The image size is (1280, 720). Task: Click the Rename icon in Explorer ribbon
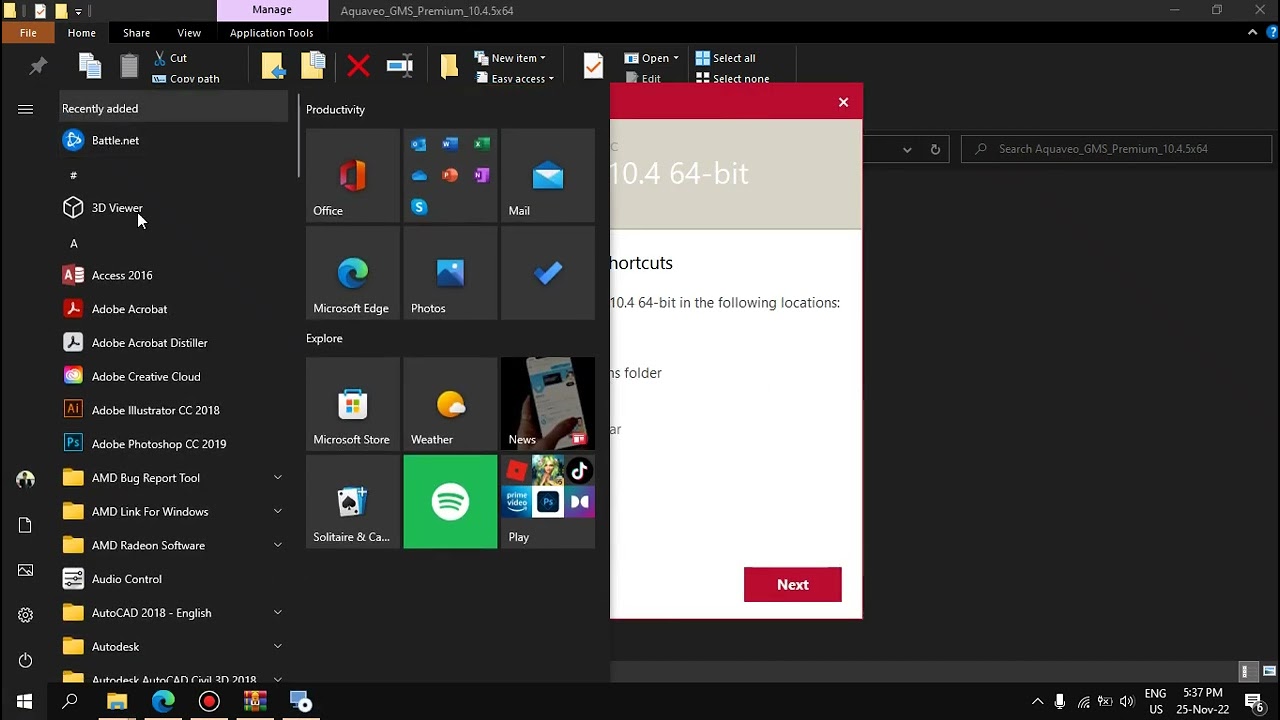(400, 66)
